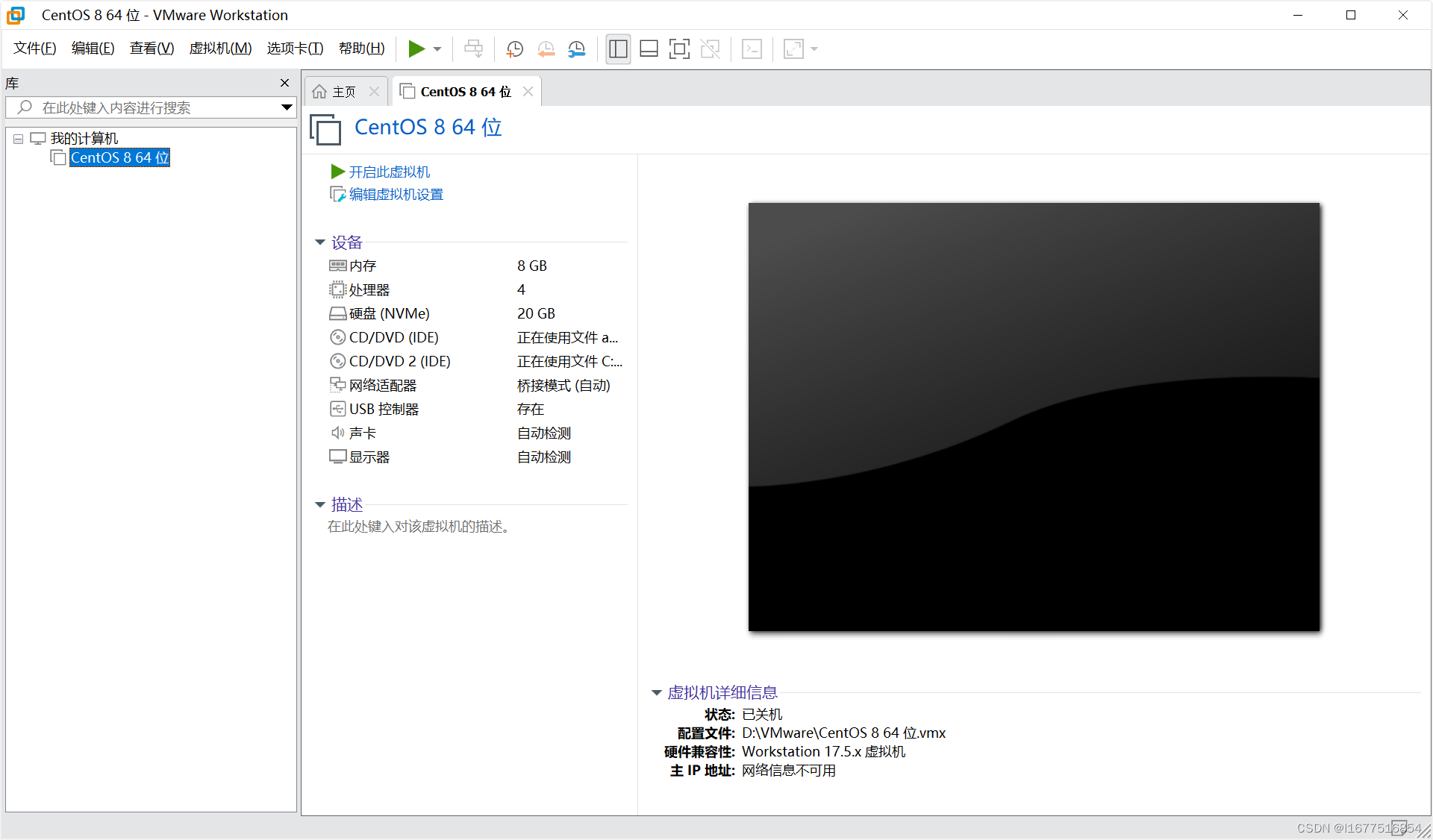1433x840 pixels.
Task: Click the 显示器 display device row
Action: point(476,457)
